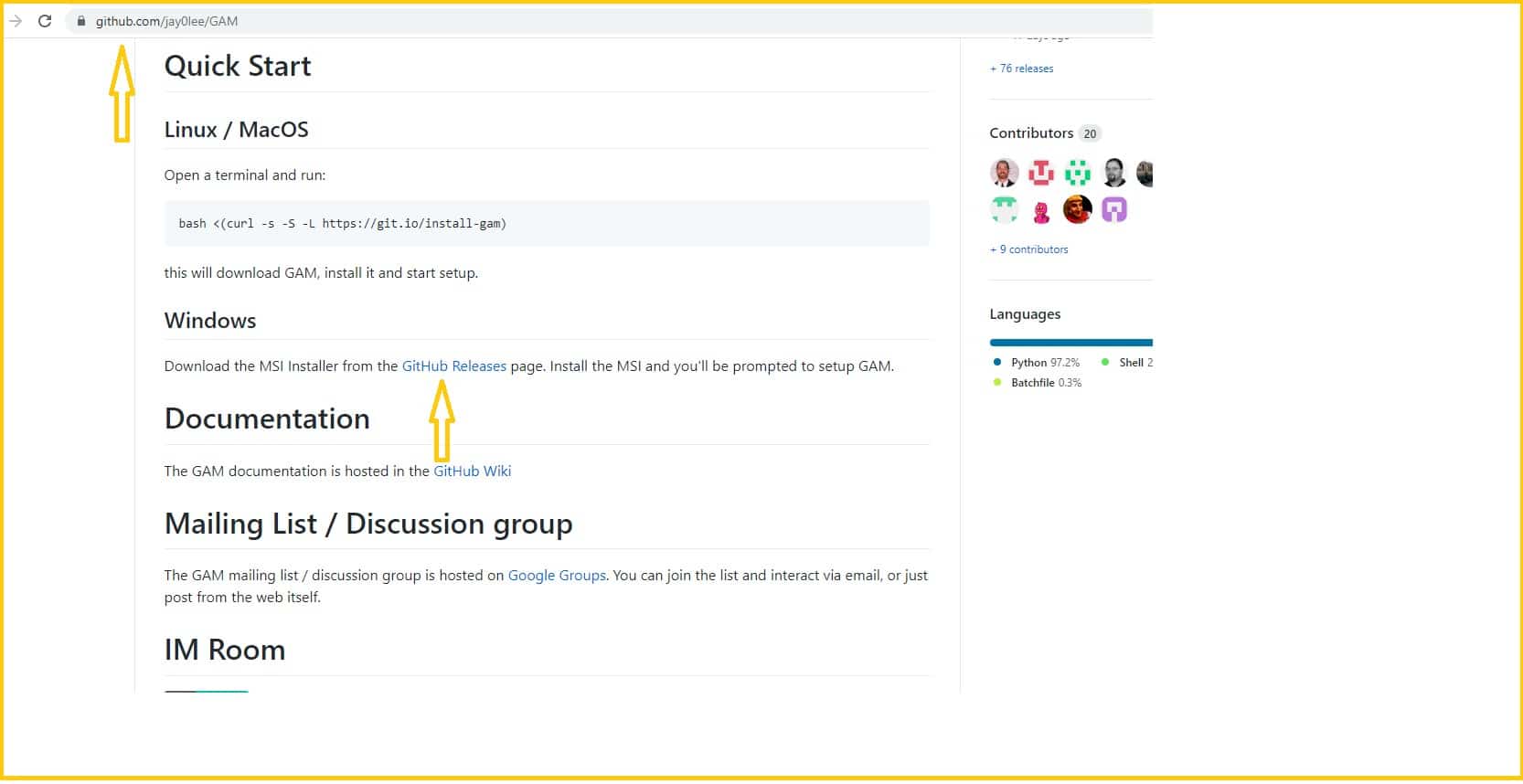Open the red pixel-art contributor avatar
The image size is (1523, 784).
coord(1040,173)
